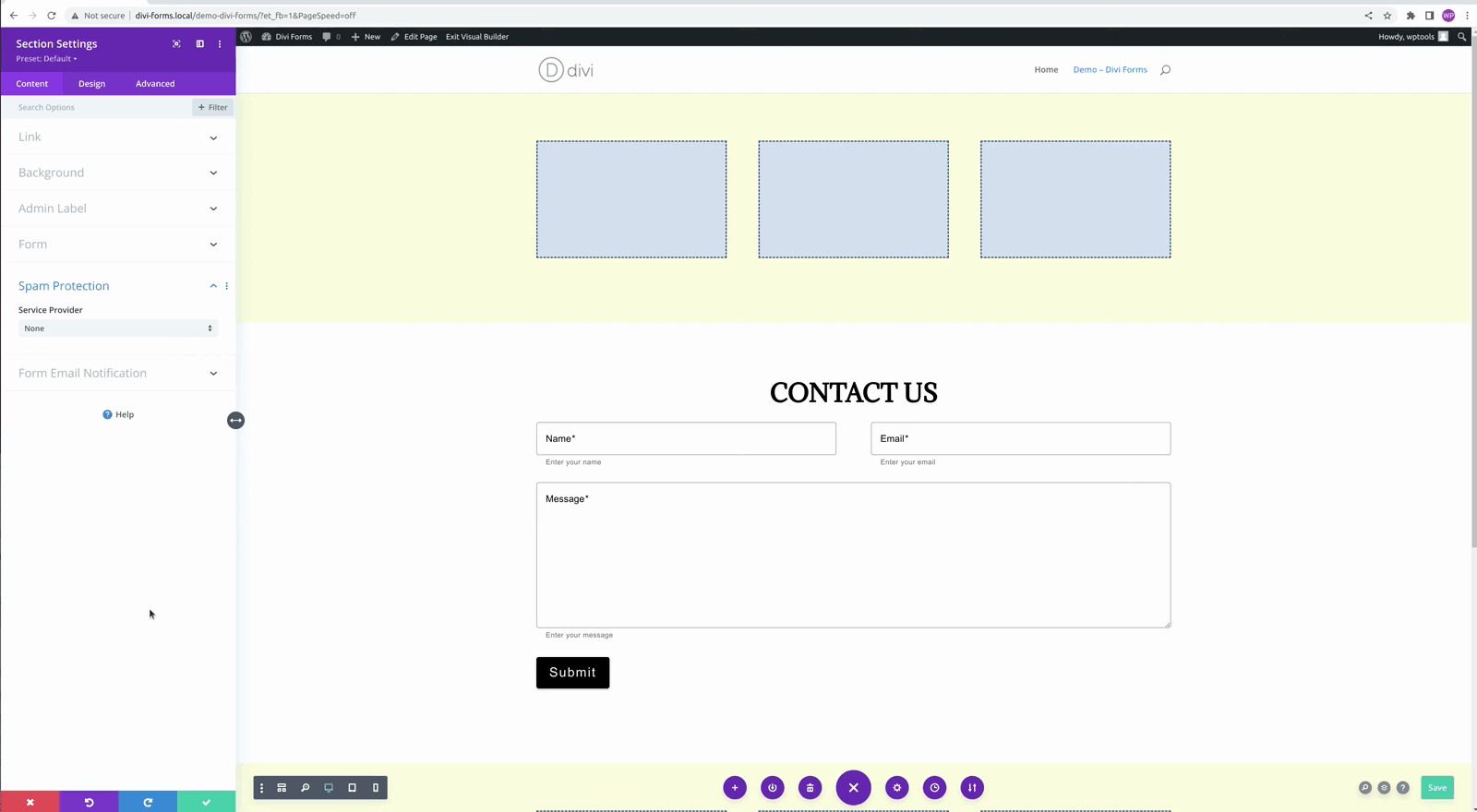Open comments icon in admin bar
The height and width of the screenshot is (812, 1477).
[x=331, y=37]
